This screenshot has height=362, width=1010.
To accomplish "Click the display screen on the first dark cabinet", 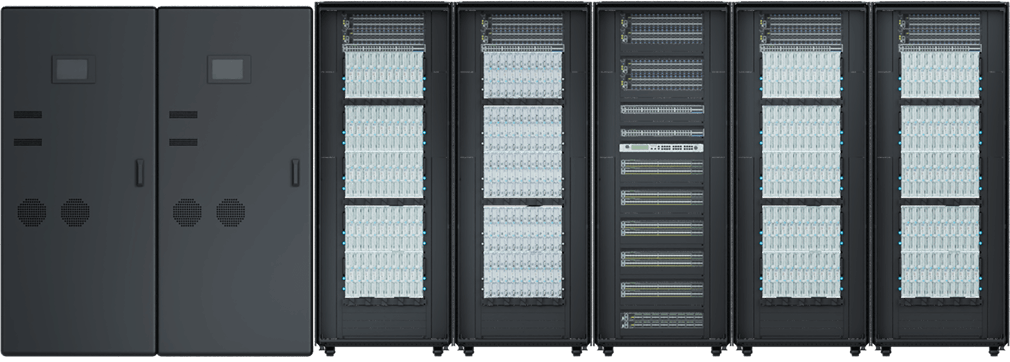I will 73,69.
